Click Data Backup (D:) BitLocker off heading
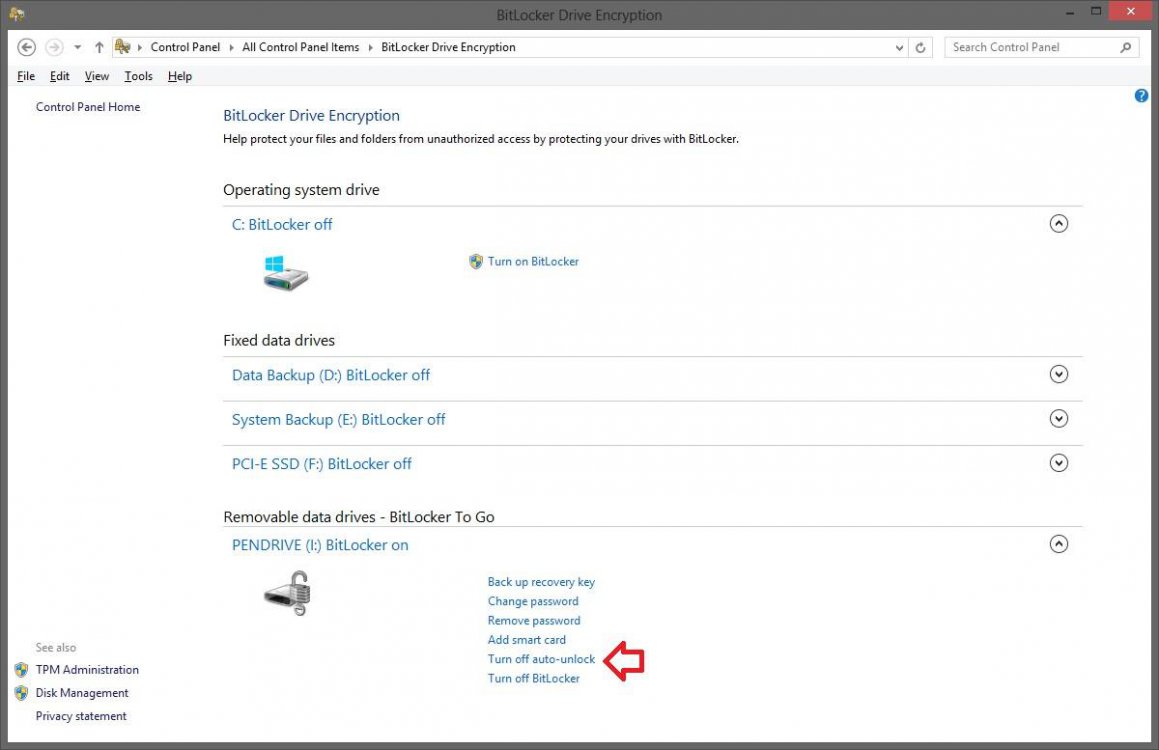Screen dimensions: 1159x750 point(330,375)
